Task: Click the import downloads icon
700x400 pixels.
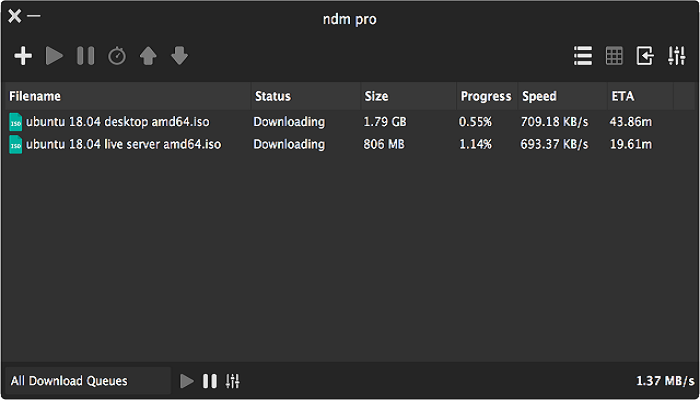Action: (646, 56)
